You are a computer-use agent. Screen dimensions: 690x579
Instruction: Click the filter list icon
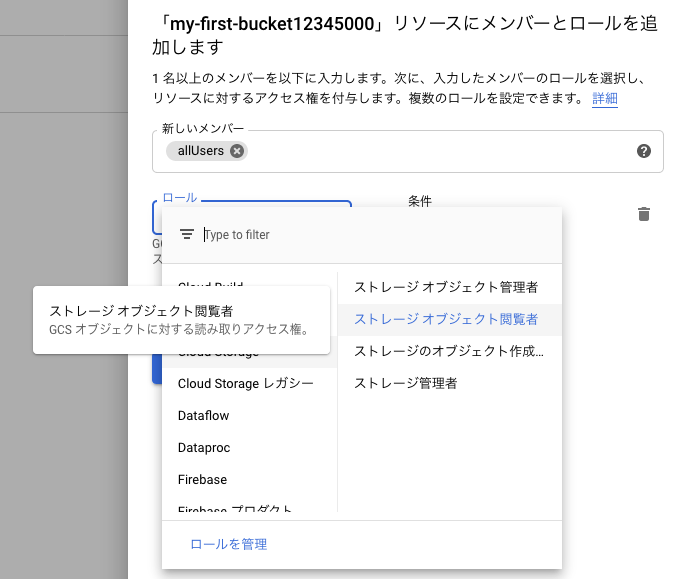coord(187,234)
